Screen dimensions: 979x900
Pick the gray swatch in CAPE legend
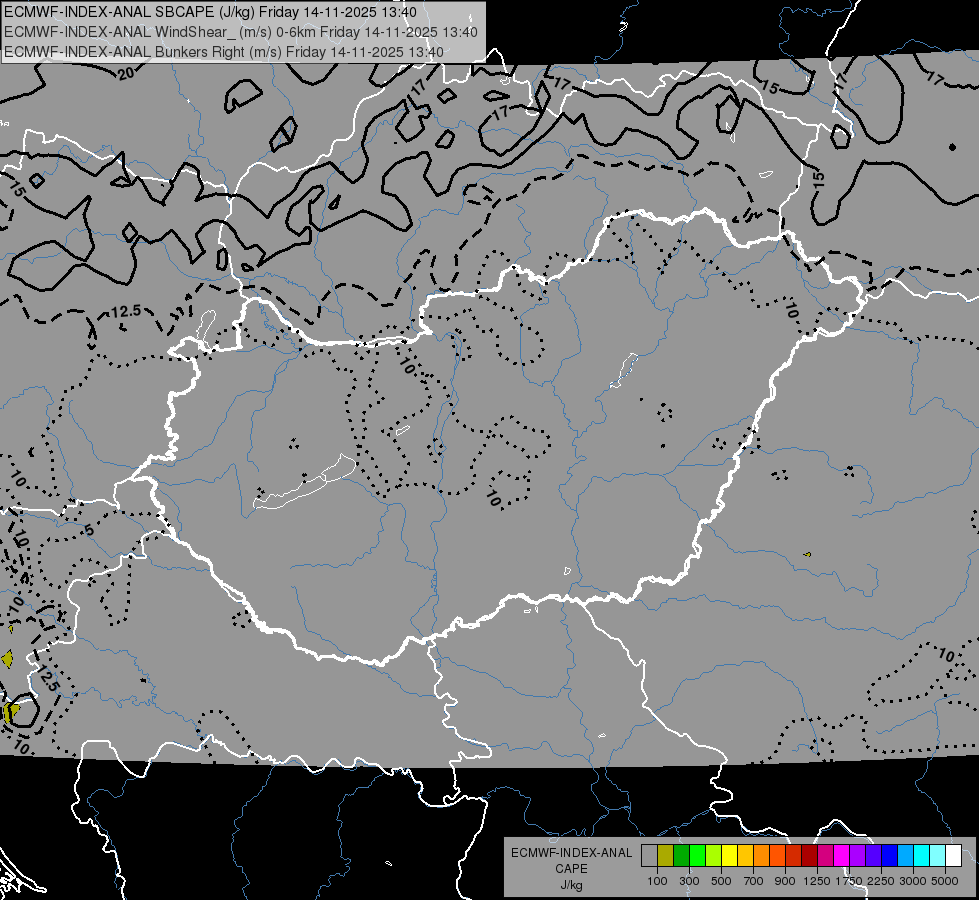(649, 855)
